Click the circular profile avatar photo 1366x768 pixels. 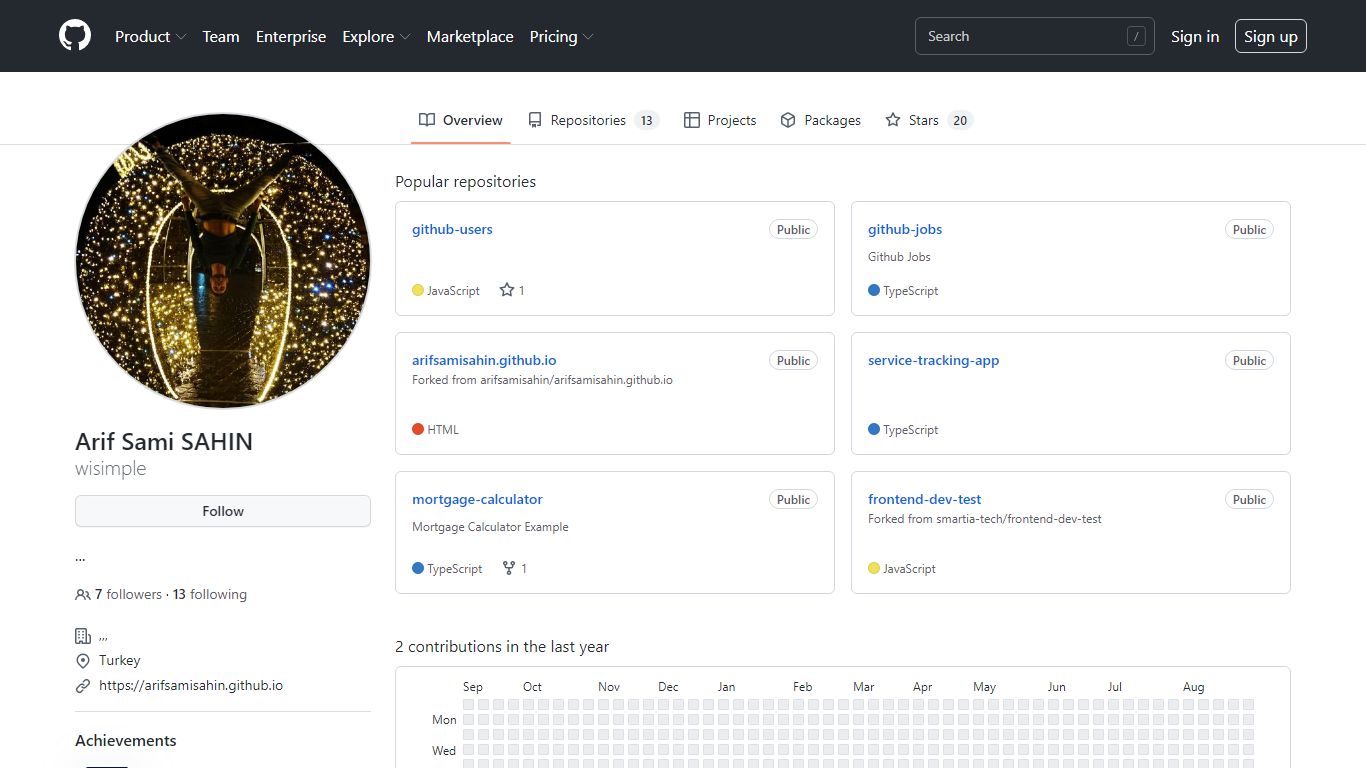[223, 260]
